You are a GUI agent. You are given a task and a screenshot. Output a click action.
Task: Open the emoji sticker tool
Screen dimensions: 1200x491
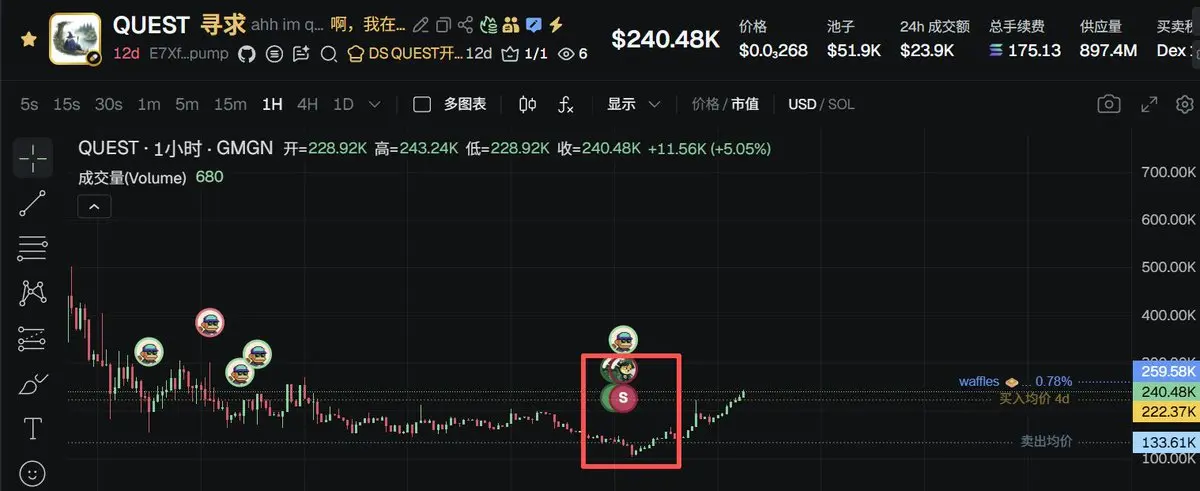(32, 473)
